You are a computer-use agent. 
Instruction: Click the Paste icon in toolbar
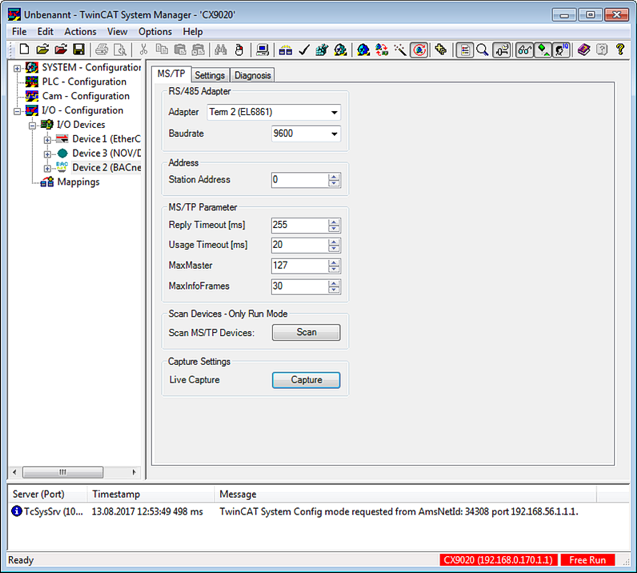pos(180,50)
